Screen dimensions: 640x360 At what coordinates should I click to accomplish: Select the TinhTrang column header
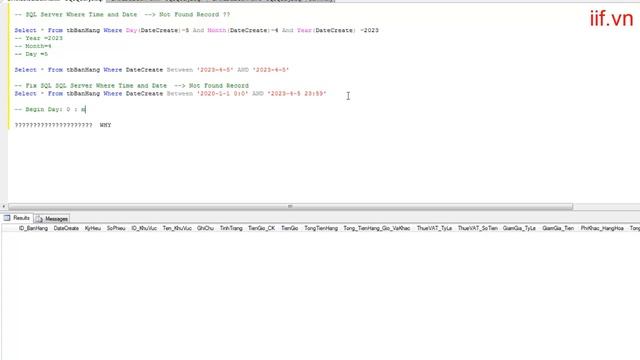[x=231, y=228]
